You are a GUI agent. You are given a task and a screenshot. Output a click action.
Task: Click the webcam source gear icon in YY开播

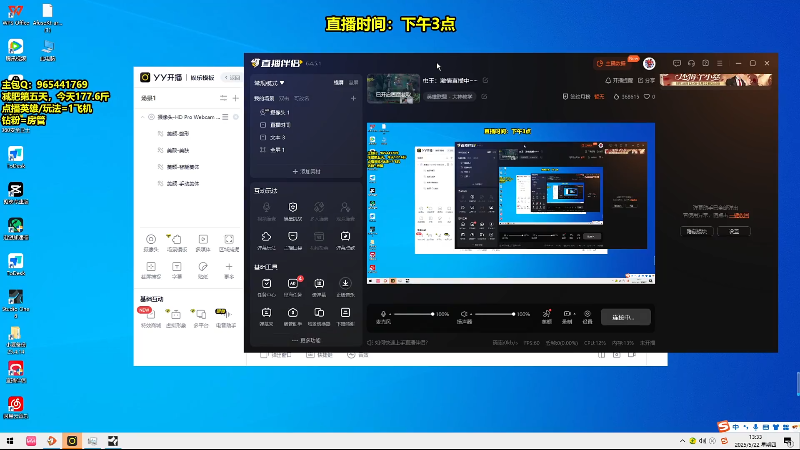click(x=236, y=117)
